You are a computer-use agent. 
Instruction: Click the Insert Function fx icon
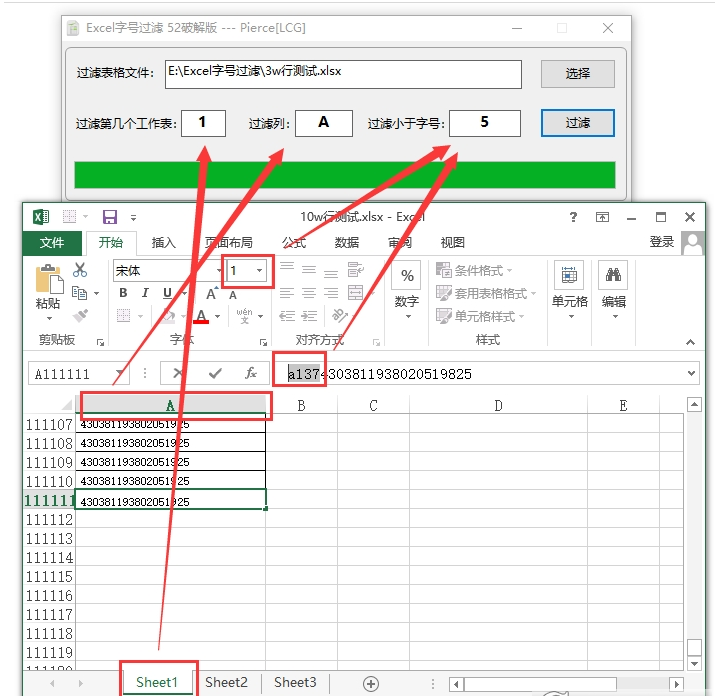(x=251, y=373)
